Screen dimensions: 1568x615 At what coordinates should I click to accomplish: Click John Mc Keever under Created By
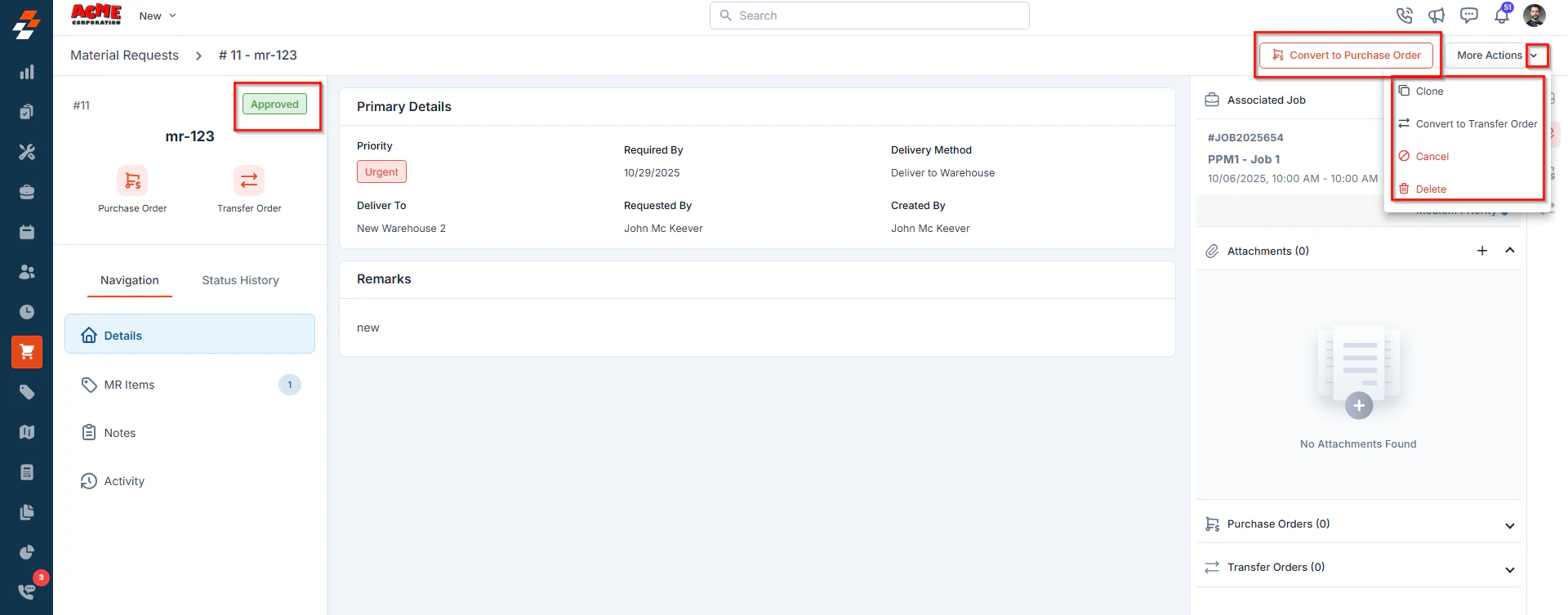pyautogui.click(x=930, y=229)
